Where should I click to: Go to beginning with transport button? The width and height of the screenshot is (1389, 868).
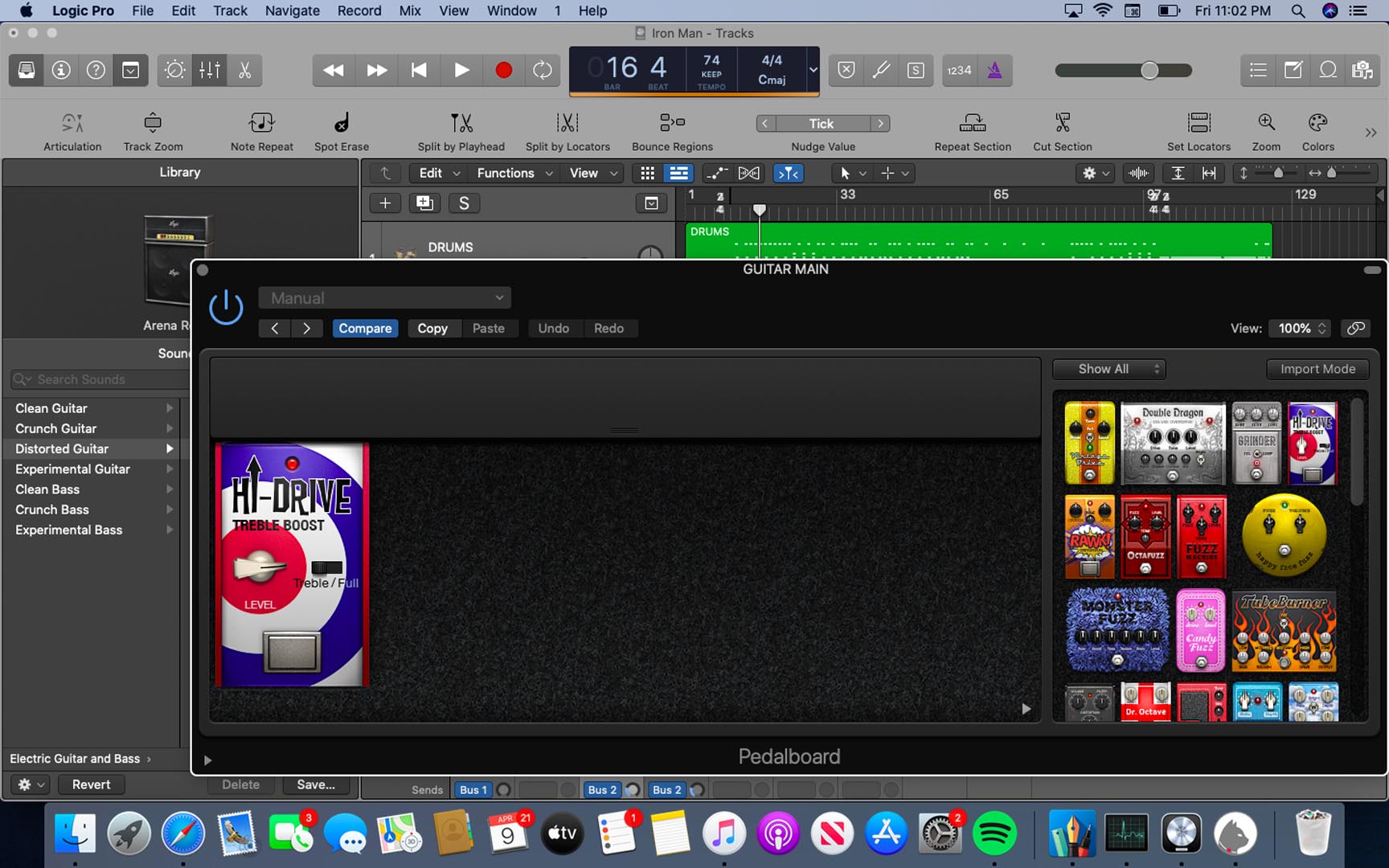[x=419, y=70]
